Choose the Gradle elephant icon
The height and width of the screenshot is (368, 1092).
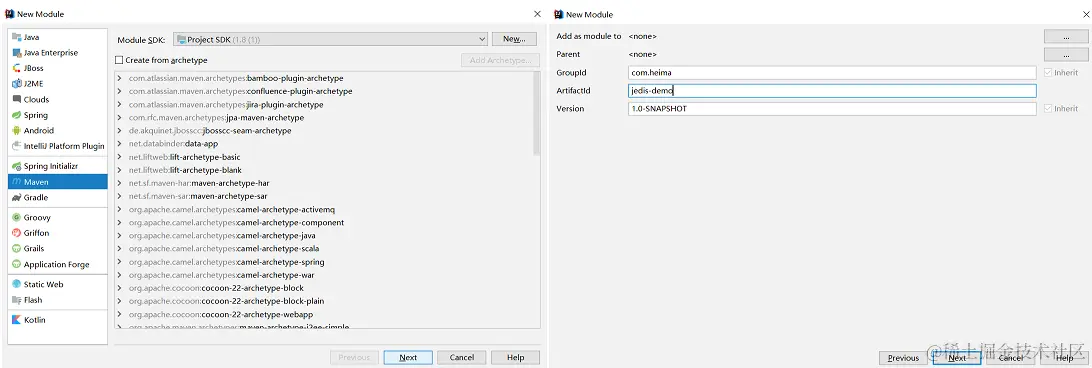(x=17, y=197)
